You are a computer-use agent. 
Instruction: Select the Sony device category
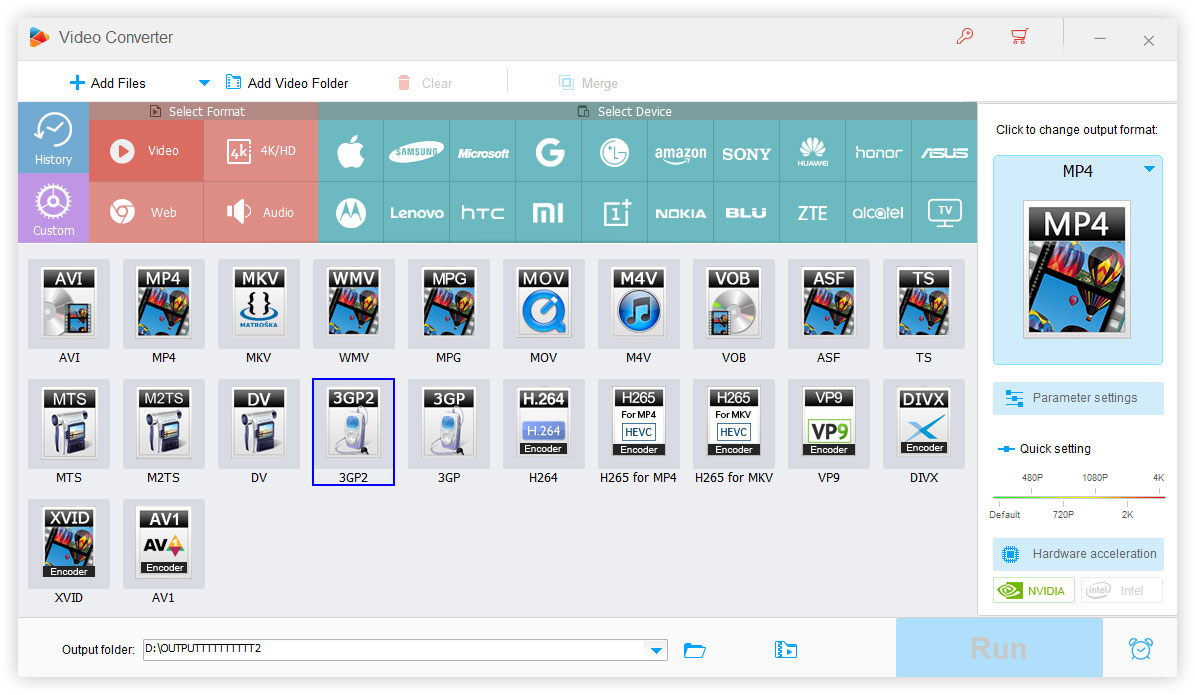click(746, 151)
